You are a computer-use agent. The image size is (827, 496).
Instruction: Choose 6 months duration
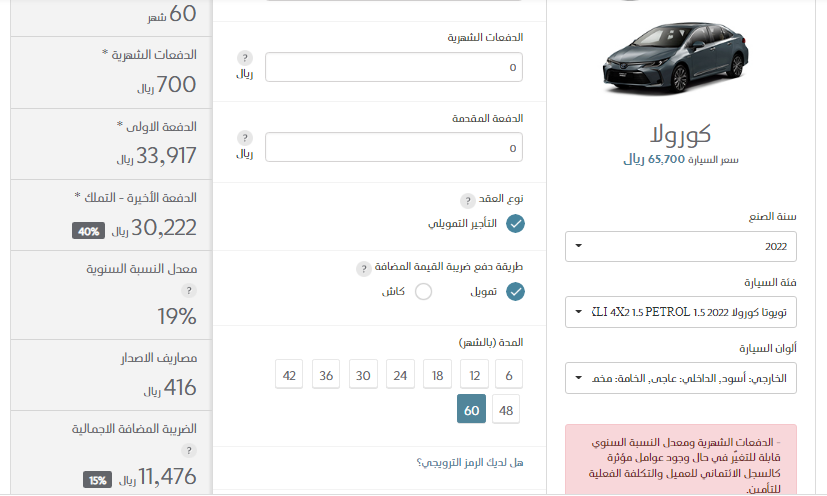(x=508, y=375)
